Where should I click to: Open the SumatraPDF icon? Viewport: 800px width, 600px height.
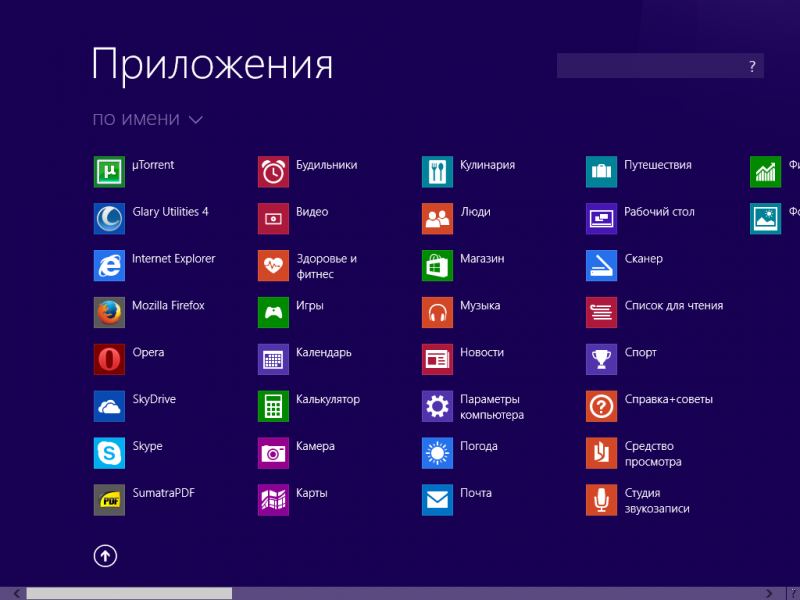[109, 501]
